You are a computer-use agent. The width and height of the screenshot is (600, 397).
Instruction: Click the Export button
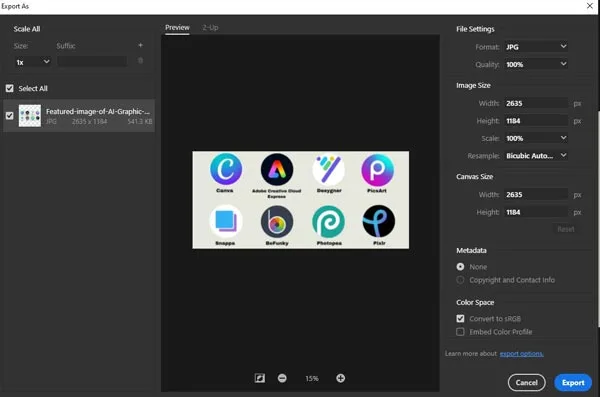click(573, 382)
